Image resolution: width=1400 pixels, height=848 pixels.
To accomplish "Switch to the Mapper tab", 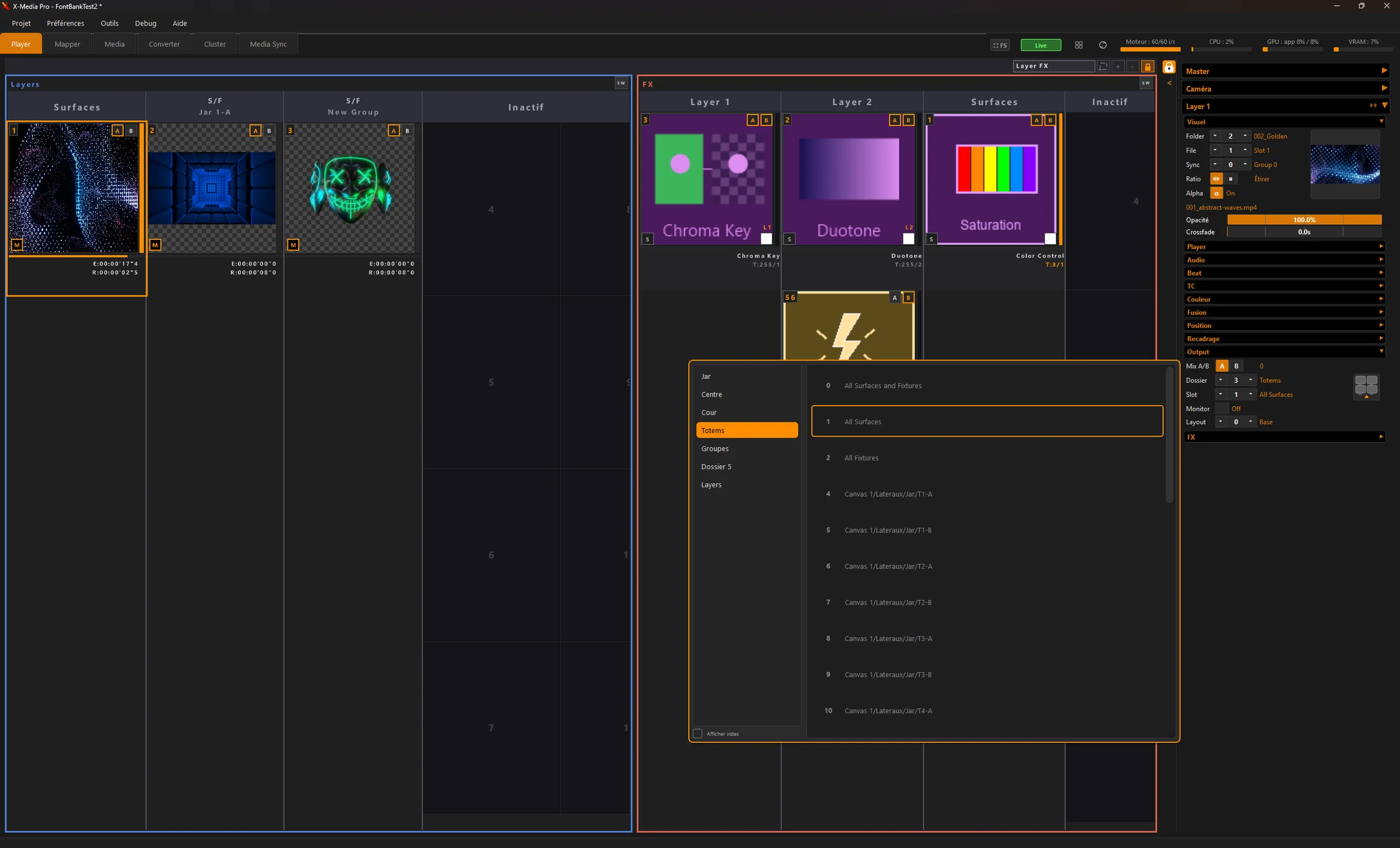I will pos(68,44).
